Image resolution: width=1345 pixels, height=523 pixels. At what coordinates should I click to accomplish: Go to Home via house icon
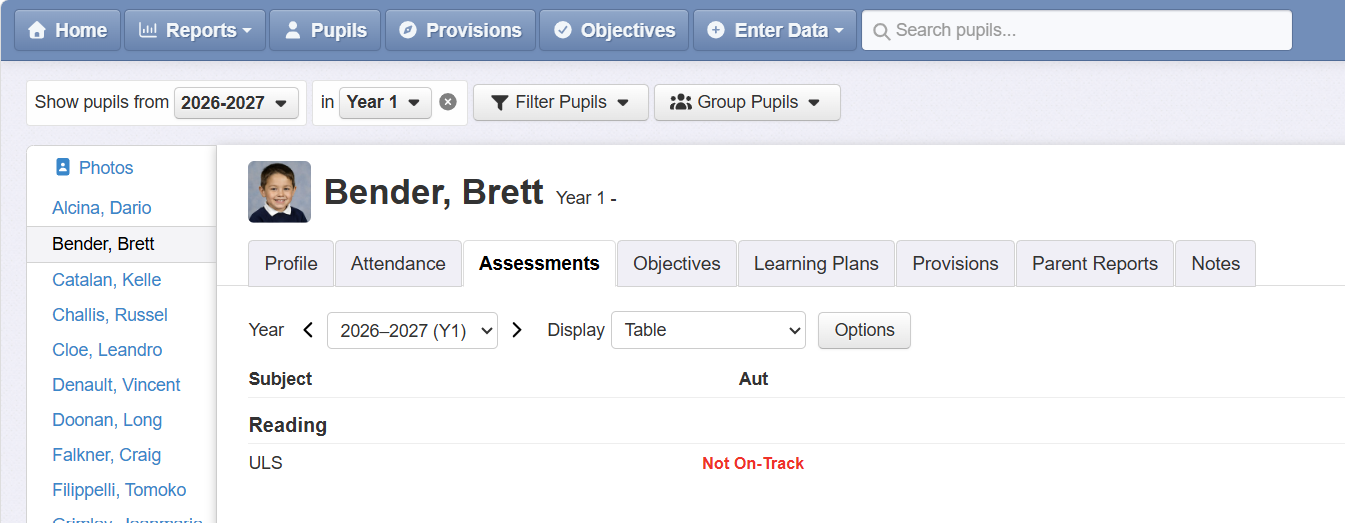67,30
